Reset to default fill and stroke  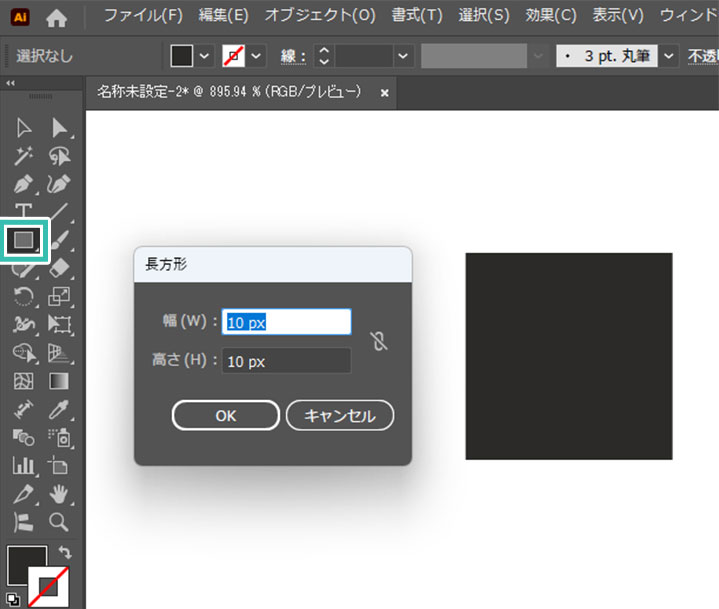11,600
